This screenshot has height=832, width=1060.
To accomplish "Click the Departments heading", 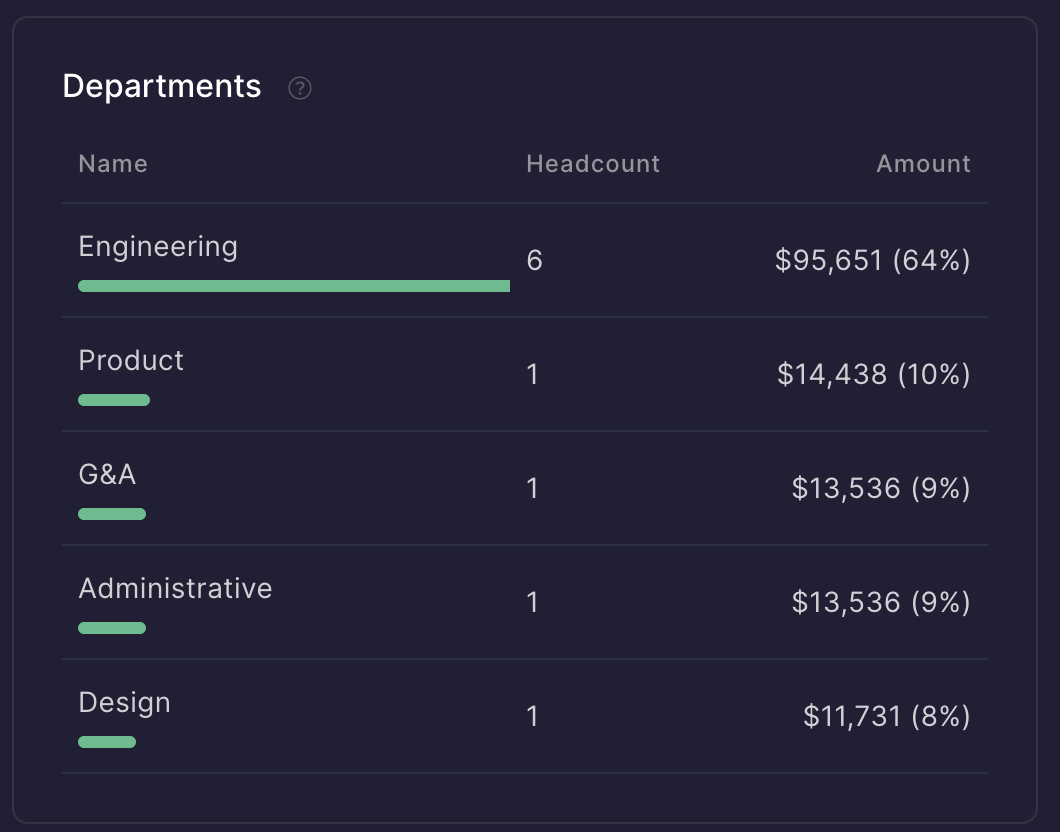I will 162,87.
